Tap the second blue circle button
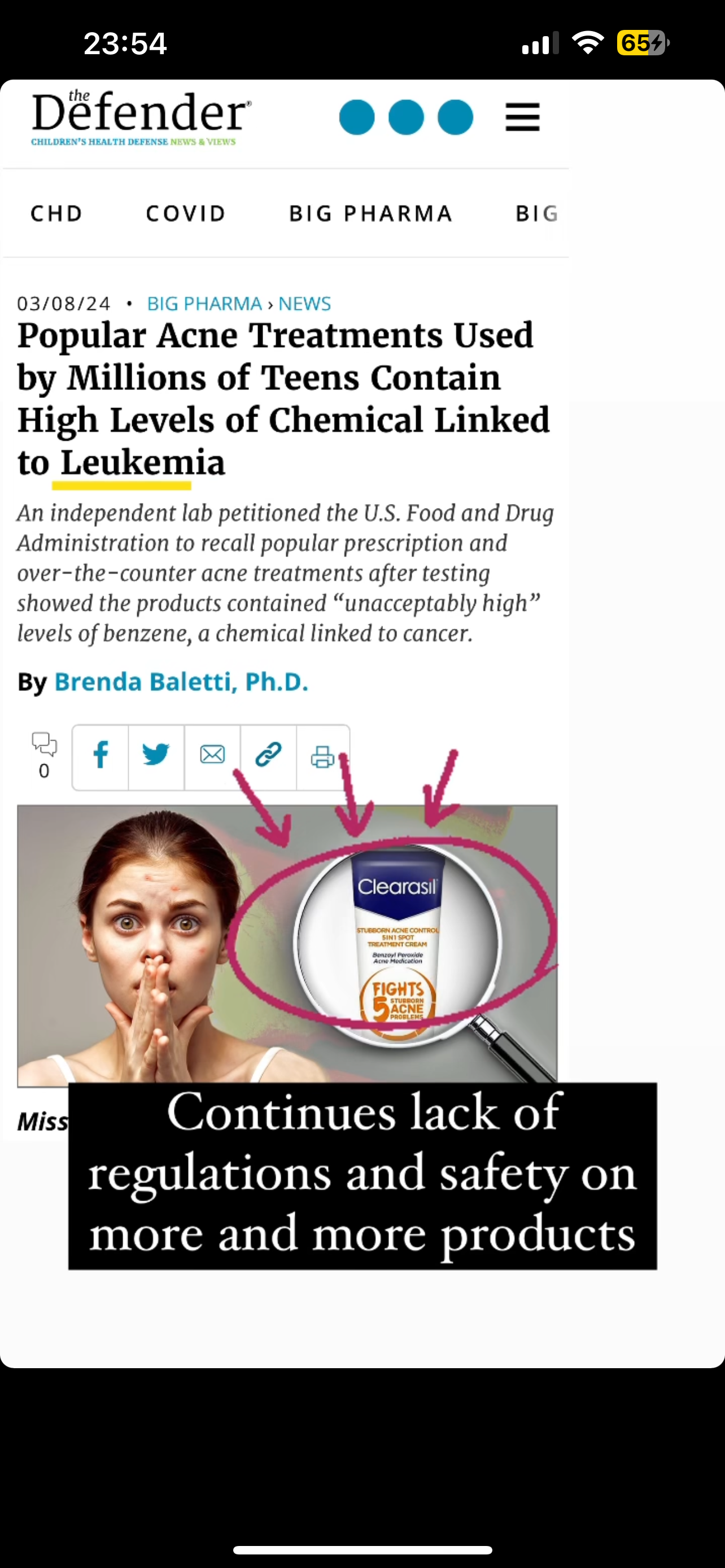The image size is (725, 1568). 406,117
